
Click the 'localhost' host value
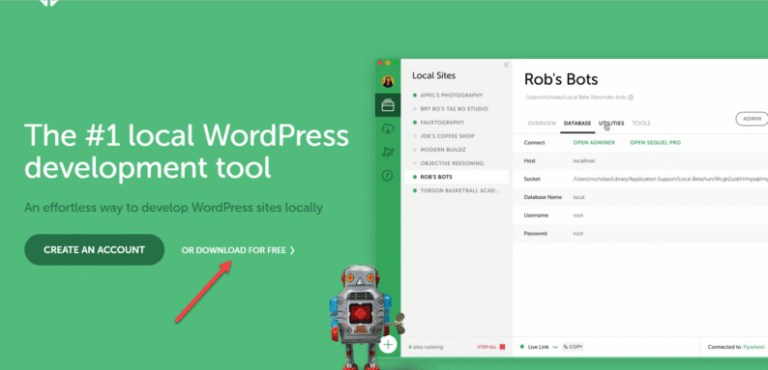584,161
